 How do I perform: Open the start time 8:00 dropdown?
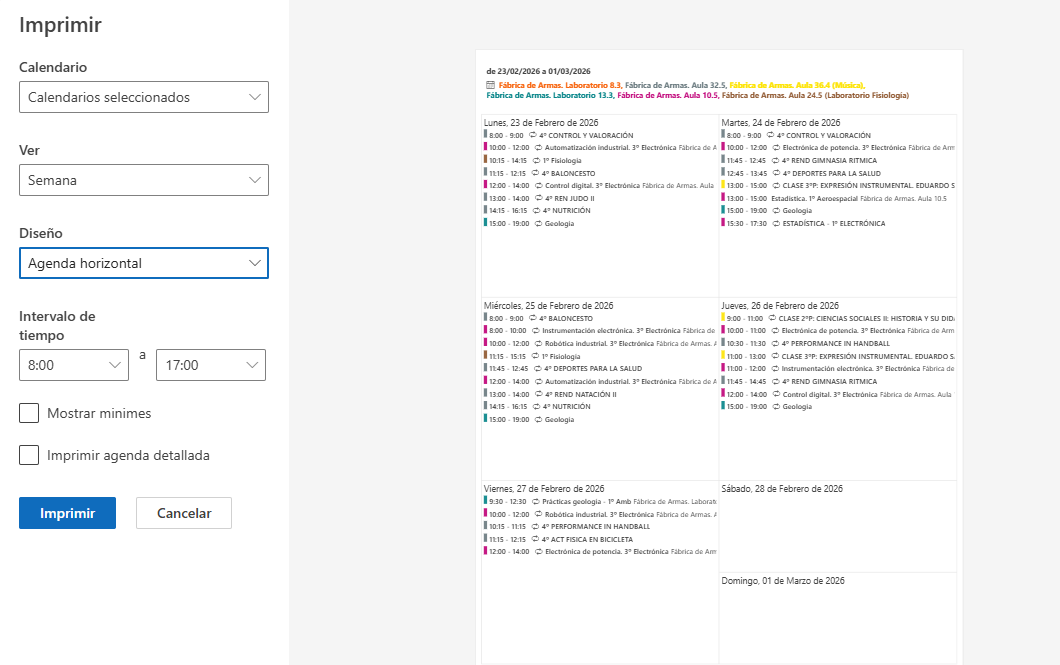click(x=73, y=365)
